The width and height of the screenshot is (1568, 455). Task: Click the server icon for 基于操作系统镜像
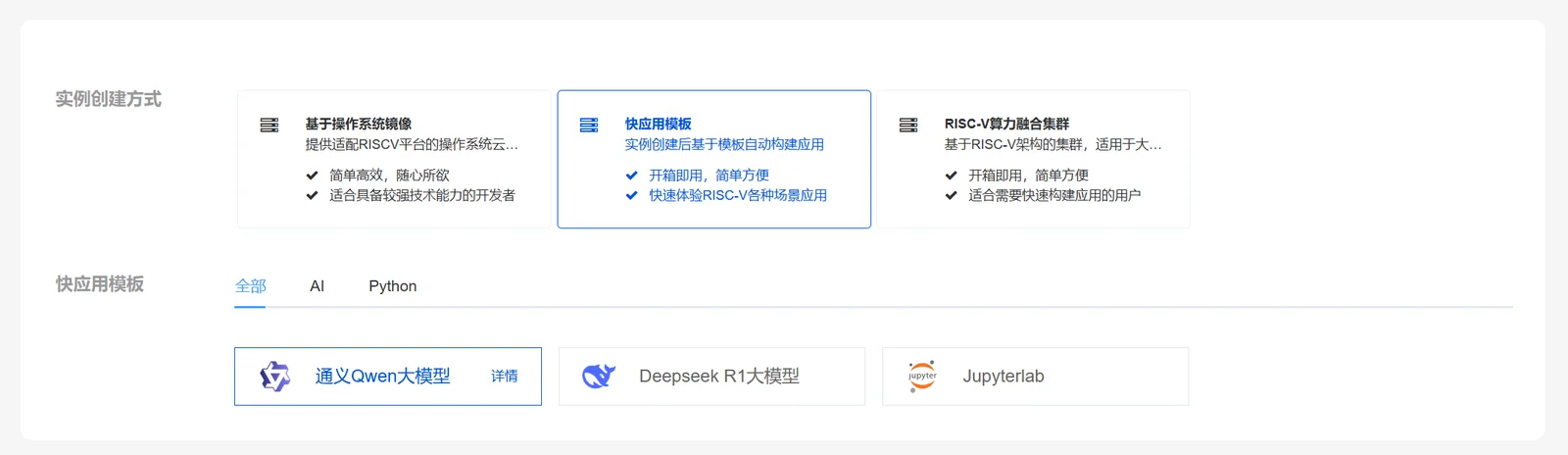269,125
